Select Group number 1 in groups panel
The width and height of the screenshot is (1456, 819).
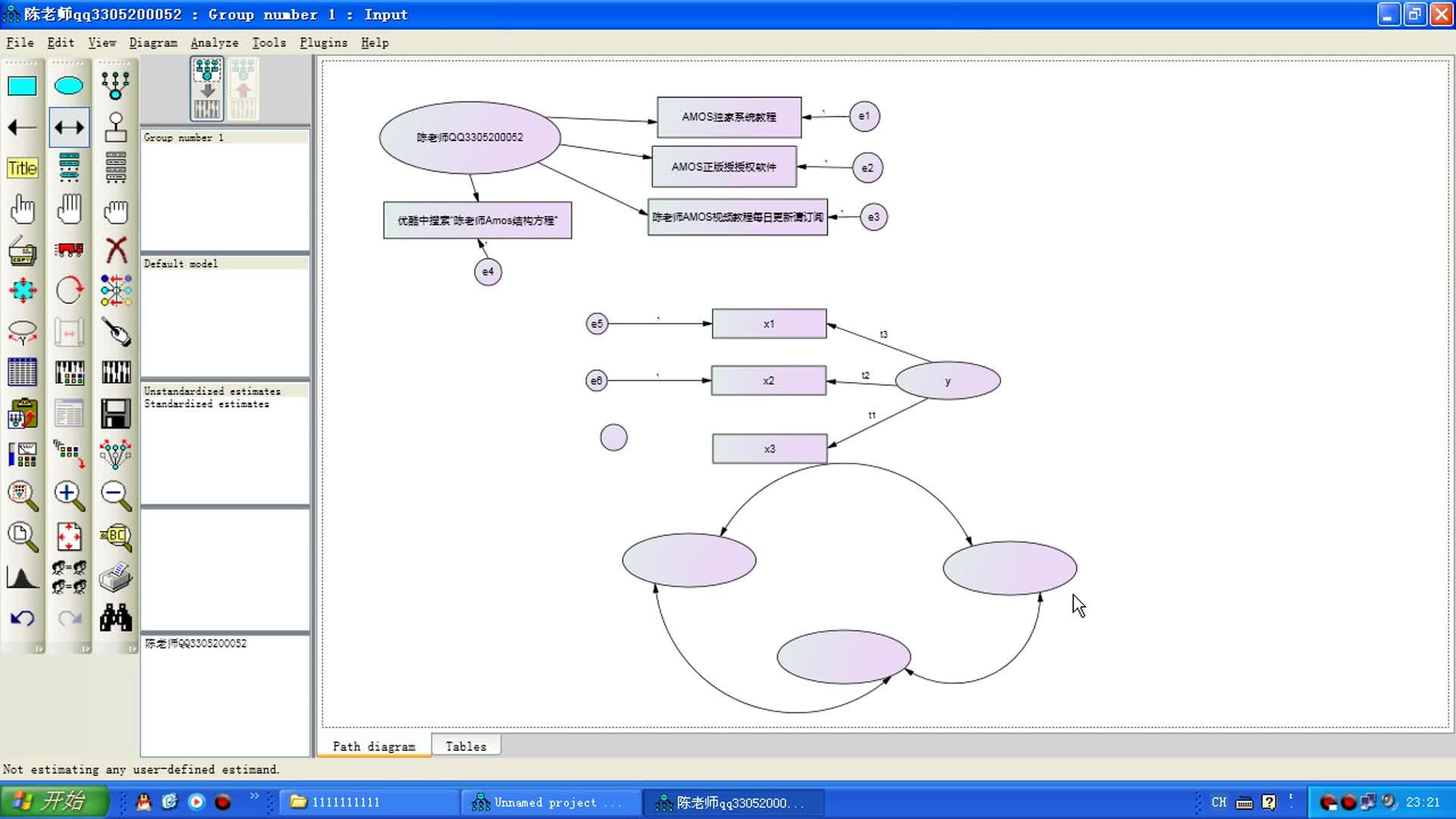(x=184, y=137)
